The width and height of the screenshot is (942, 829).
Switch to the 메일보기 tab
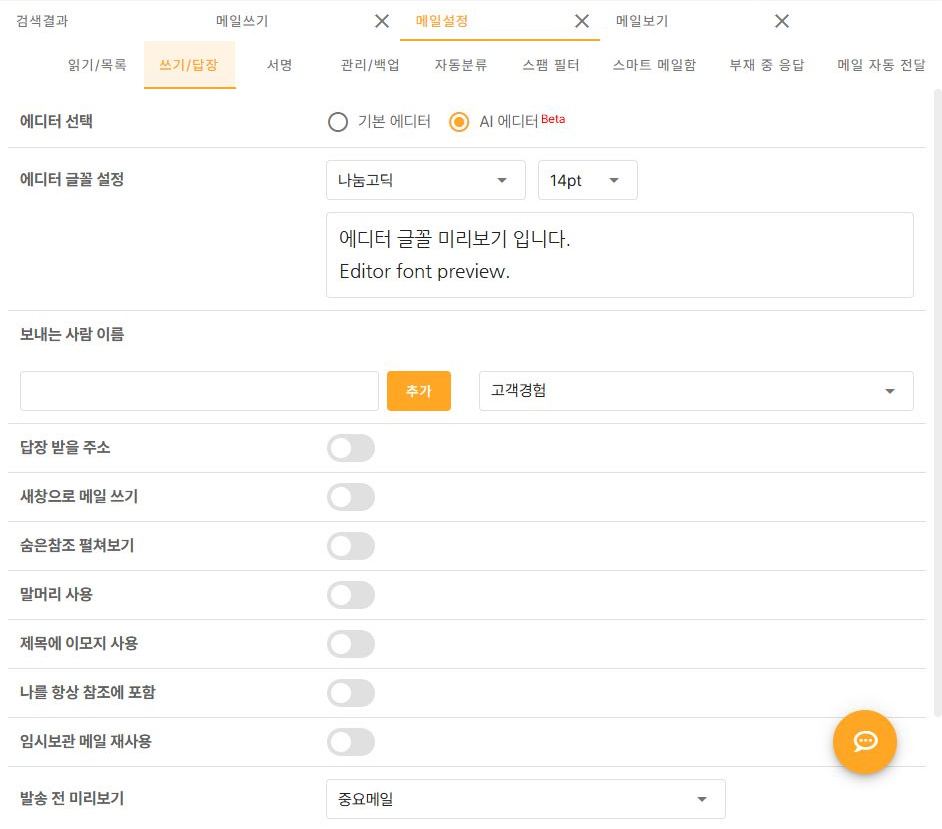click(642, 22)
